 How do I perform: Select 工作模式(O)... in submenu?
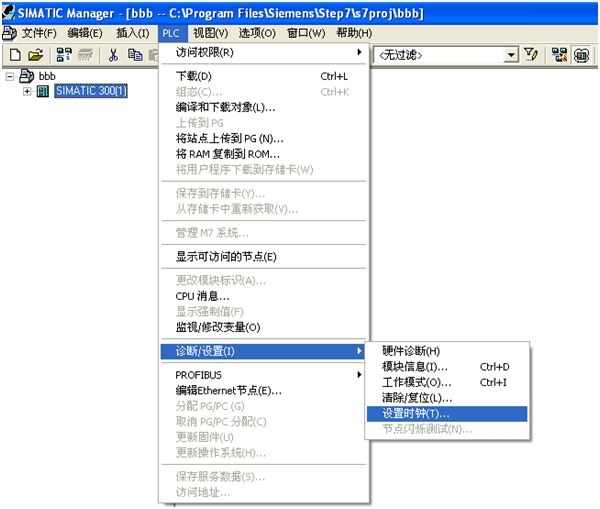pos(447,382)
